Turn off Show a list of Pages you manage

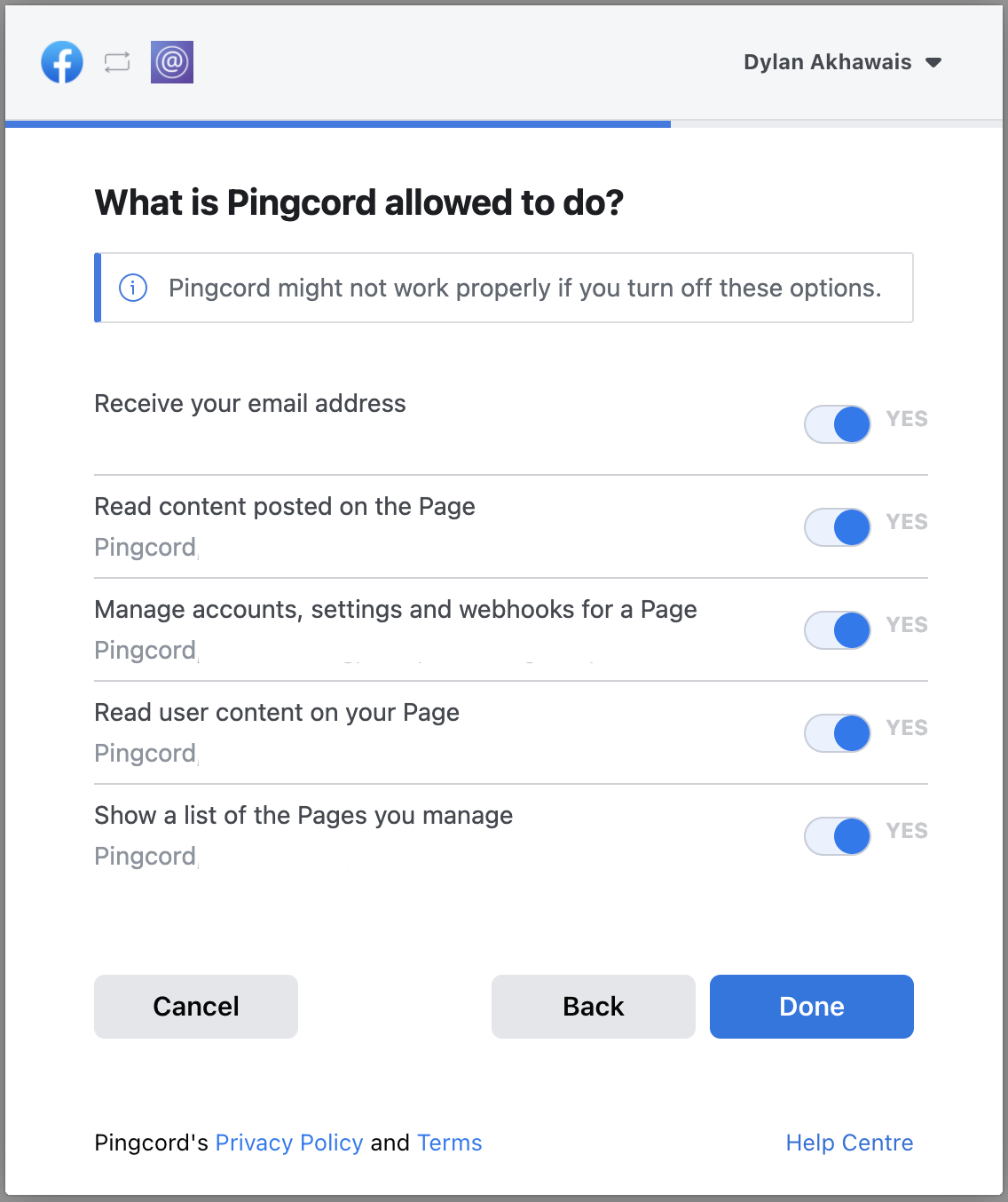tap(838, 836)
